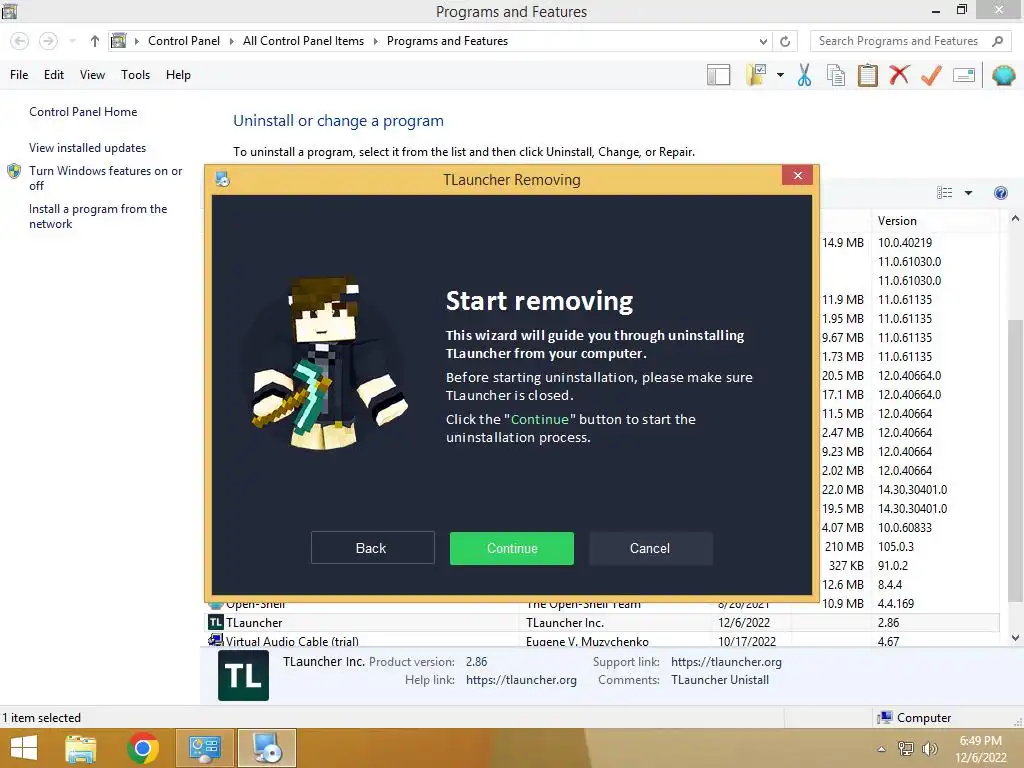Screen dimensions: 1024x768
Task: Click the TLauncher uninstaller taskbar button
Action: click(266, 748)
